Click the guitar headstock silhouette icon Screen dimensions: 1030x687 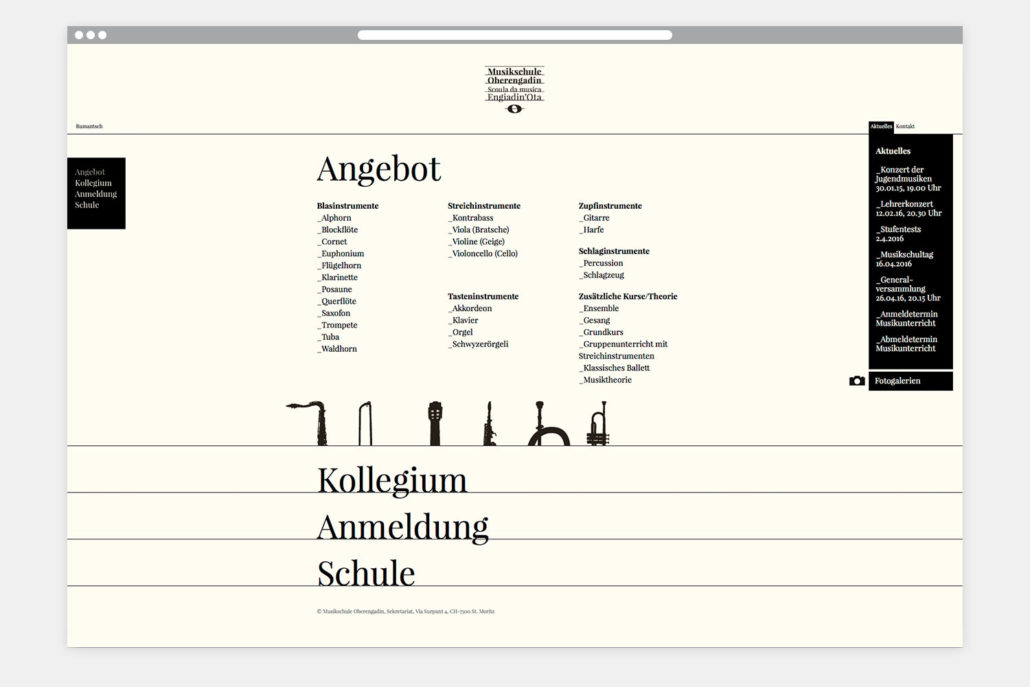pos(435,423)
